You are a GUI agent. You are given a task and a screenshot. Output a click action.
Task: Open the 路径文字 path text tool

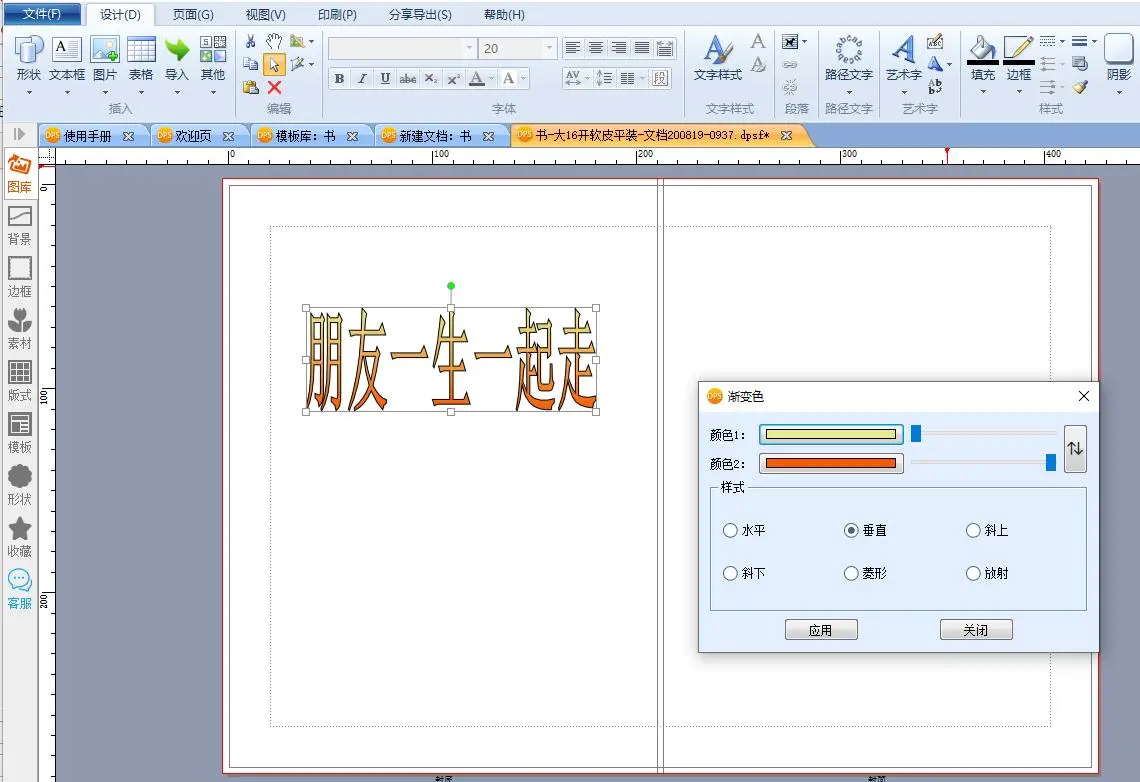pos(848,58)
